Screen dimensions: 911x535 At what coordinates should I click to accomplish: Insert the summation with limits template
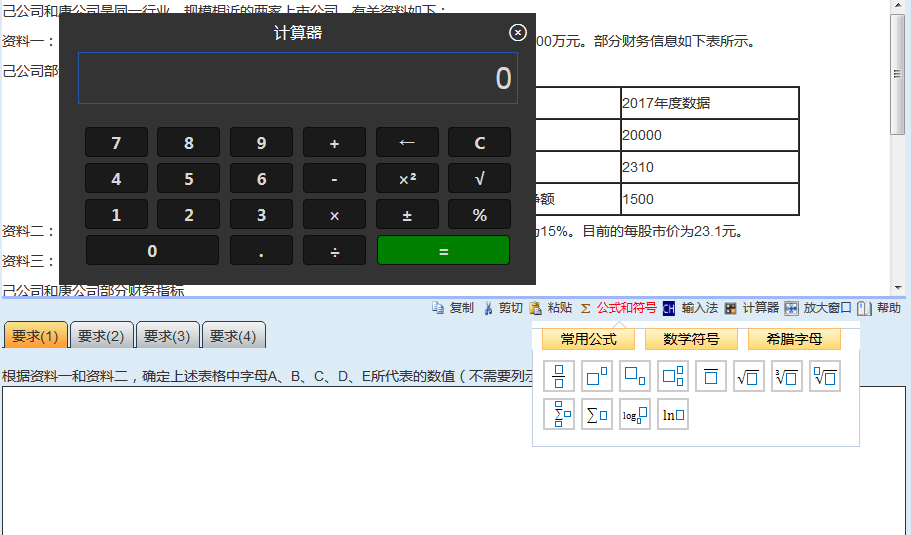(x=559, y=414)
